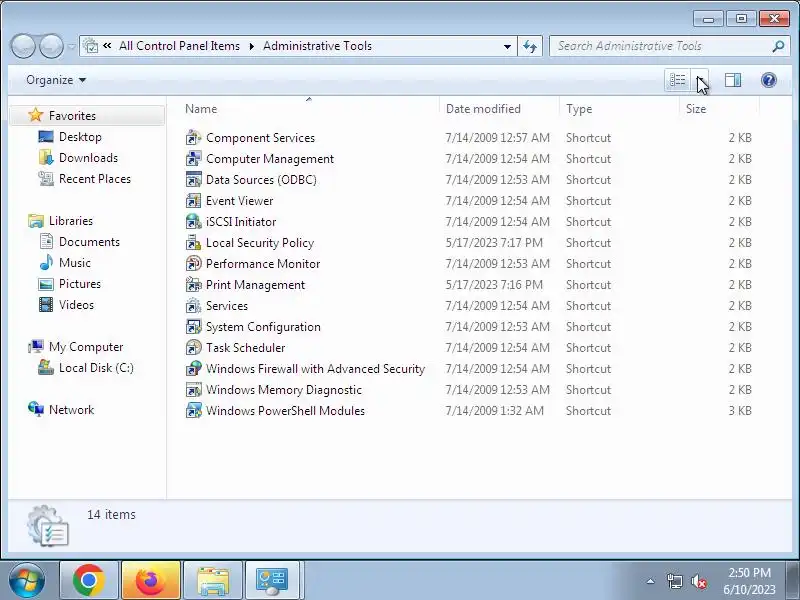
Task: Open Google Chrome from the taskbar
Action: point(89,581)
